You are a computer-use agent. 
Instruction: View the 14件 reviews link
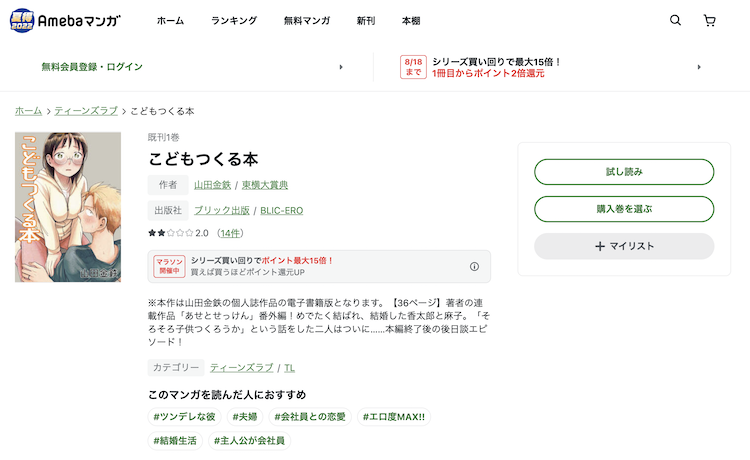coord(230,233)
